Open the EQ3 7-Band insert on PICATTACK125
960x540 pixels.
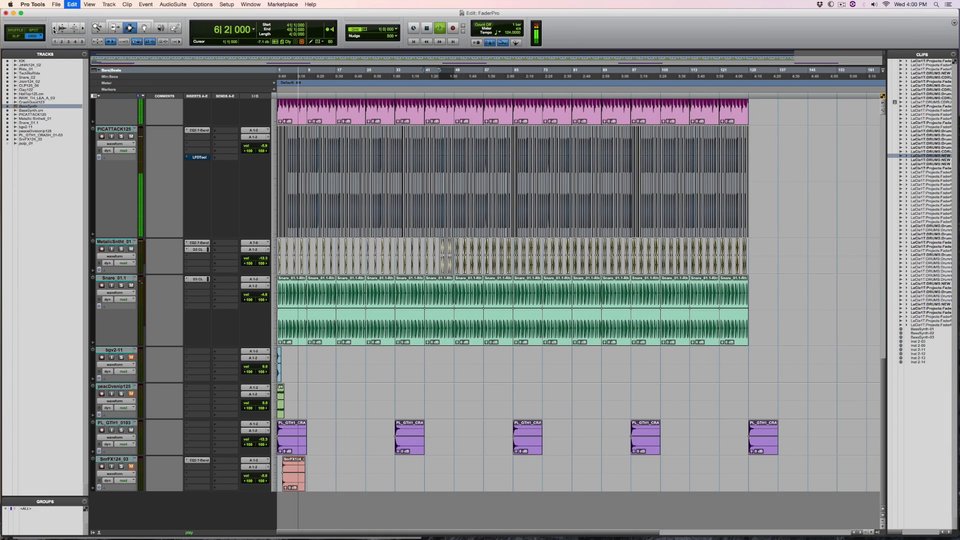(198, 130)
